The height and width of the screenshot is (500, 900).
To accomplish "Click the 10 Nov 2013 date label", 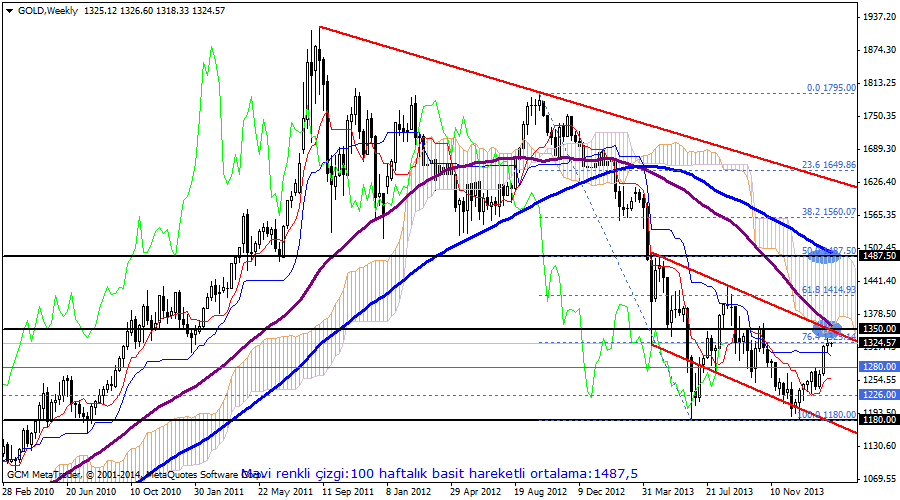I will click(x=797, y=492).
